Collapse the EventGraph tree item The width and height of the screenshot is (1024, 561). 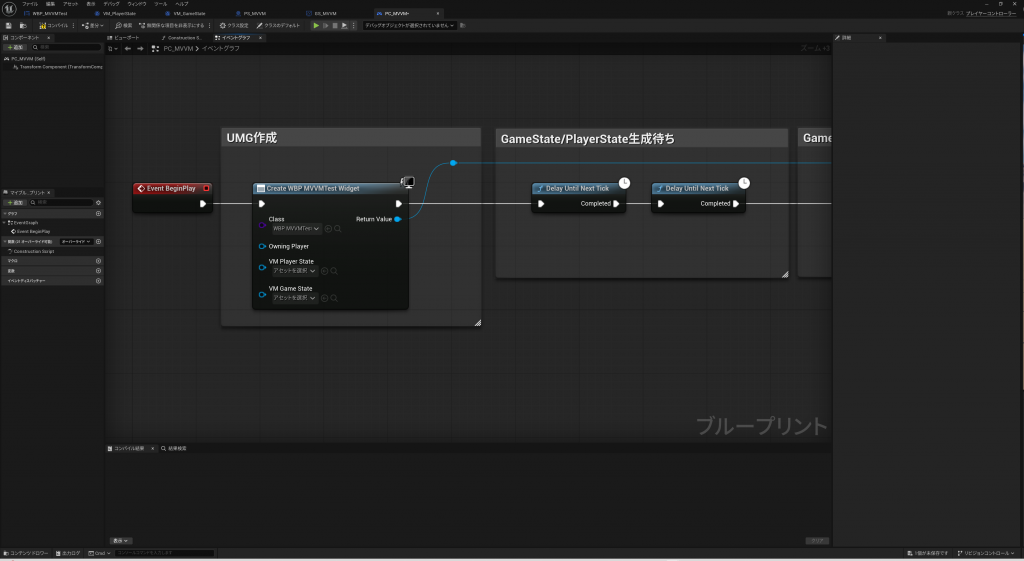pyautogui.click(x=3, y=222)
